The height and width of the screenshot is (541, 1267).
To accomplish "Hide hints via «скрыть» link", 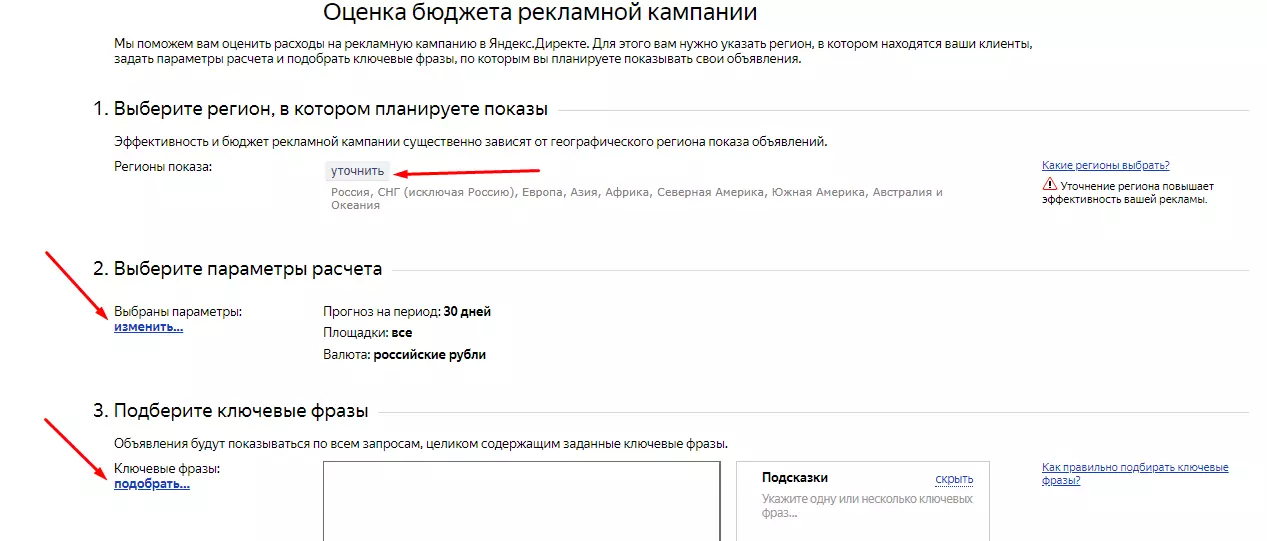I will click(x=954, y=479).
